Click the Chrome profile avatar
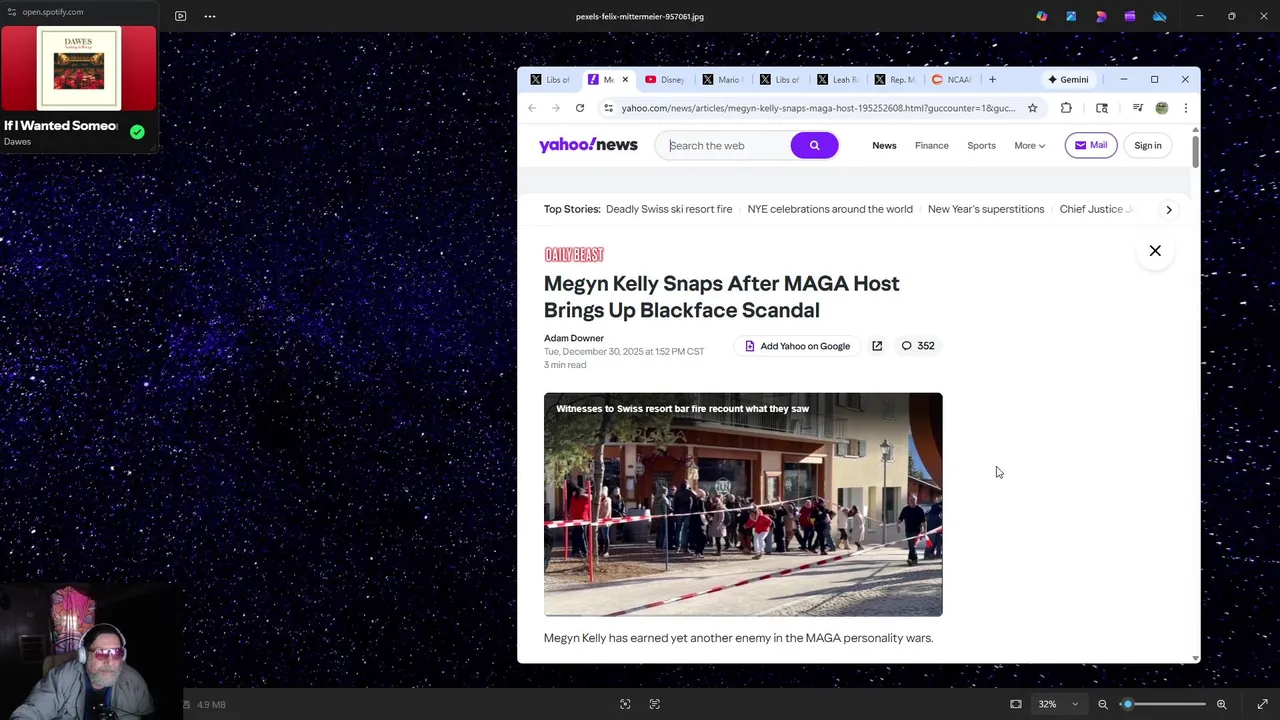 (x=1162, y=108)
